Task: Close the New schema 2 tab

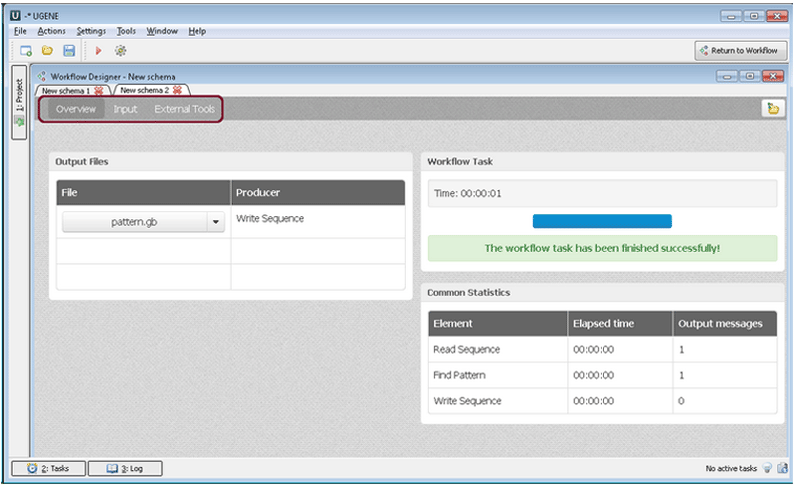Action: [177, 90]
